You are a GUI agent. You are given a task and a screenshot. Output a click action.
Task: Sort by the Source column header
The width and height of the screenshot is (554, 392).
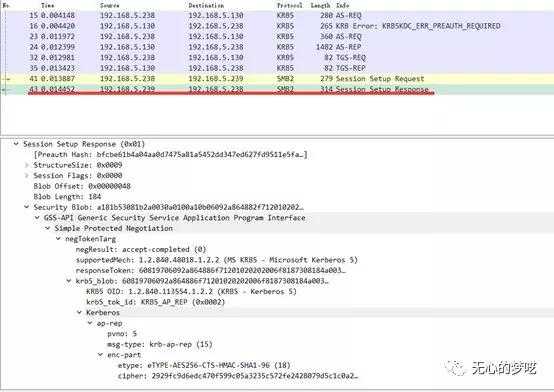110,5
